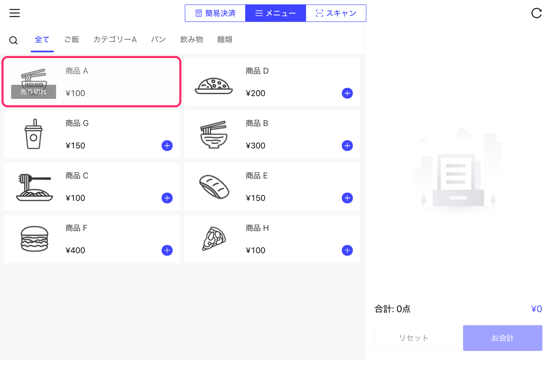Click the refresh icon at top right
This screenshot has width=552, height=365.
point(536,13)
